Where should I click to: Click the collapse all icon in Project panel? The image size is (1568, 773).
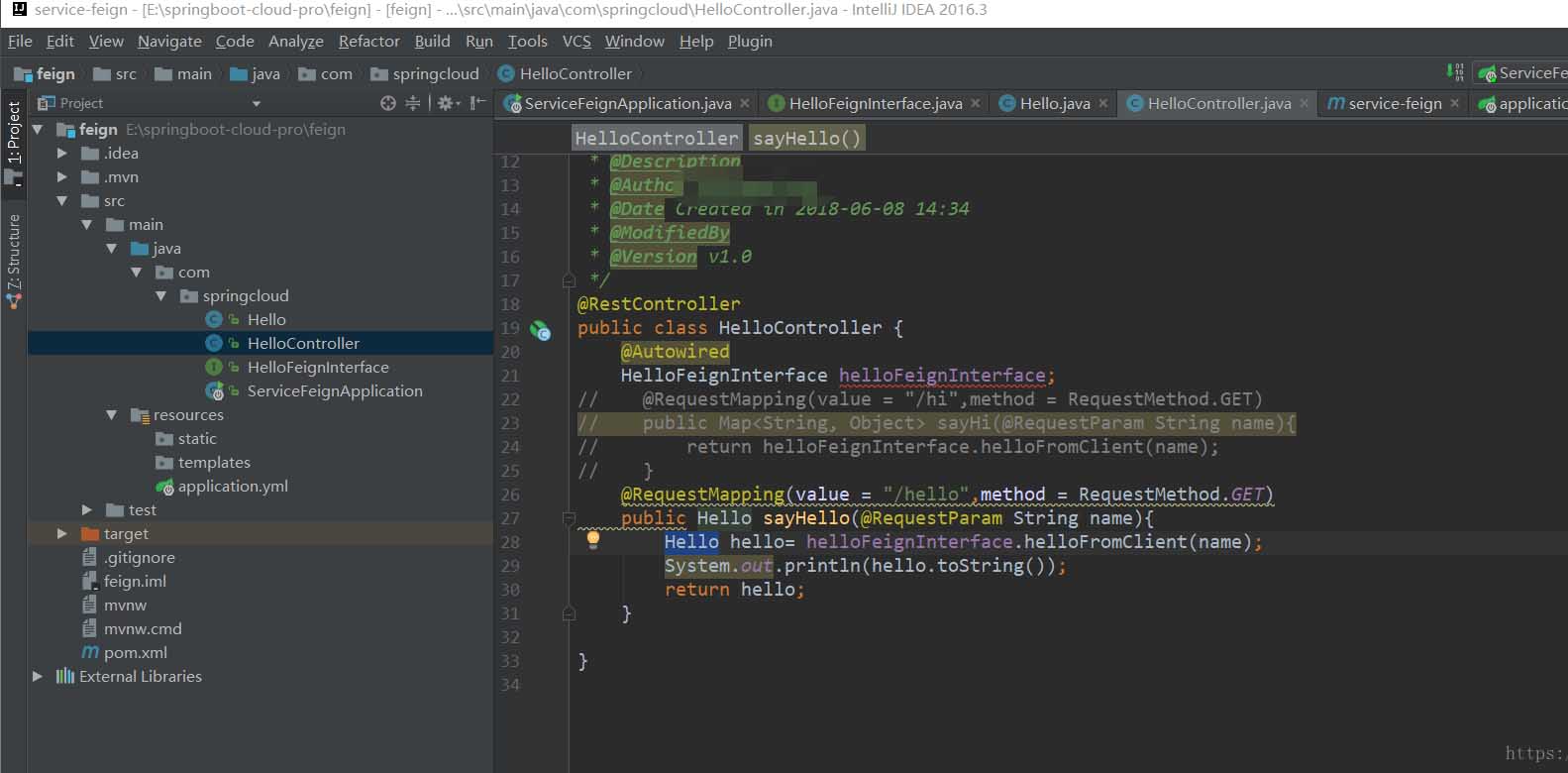(413, 103)
